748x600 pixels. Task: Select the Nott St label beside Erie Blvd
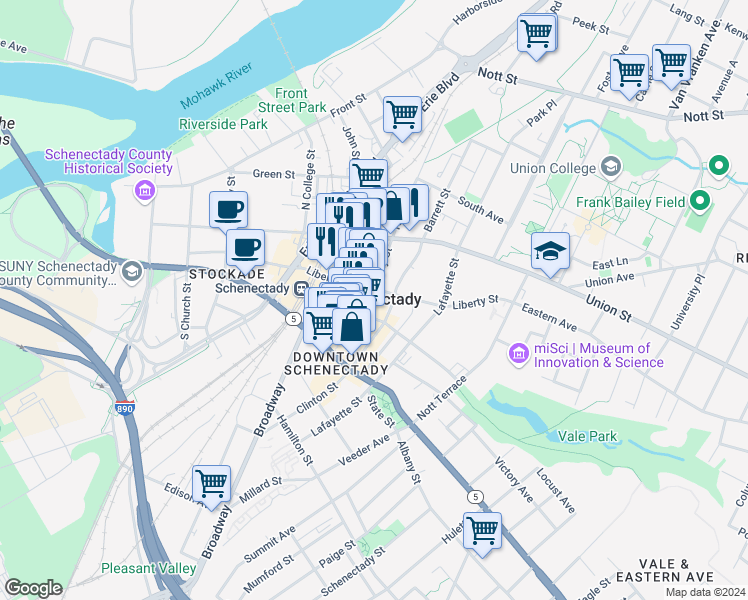pyautogui.click(x=498, y=75)
